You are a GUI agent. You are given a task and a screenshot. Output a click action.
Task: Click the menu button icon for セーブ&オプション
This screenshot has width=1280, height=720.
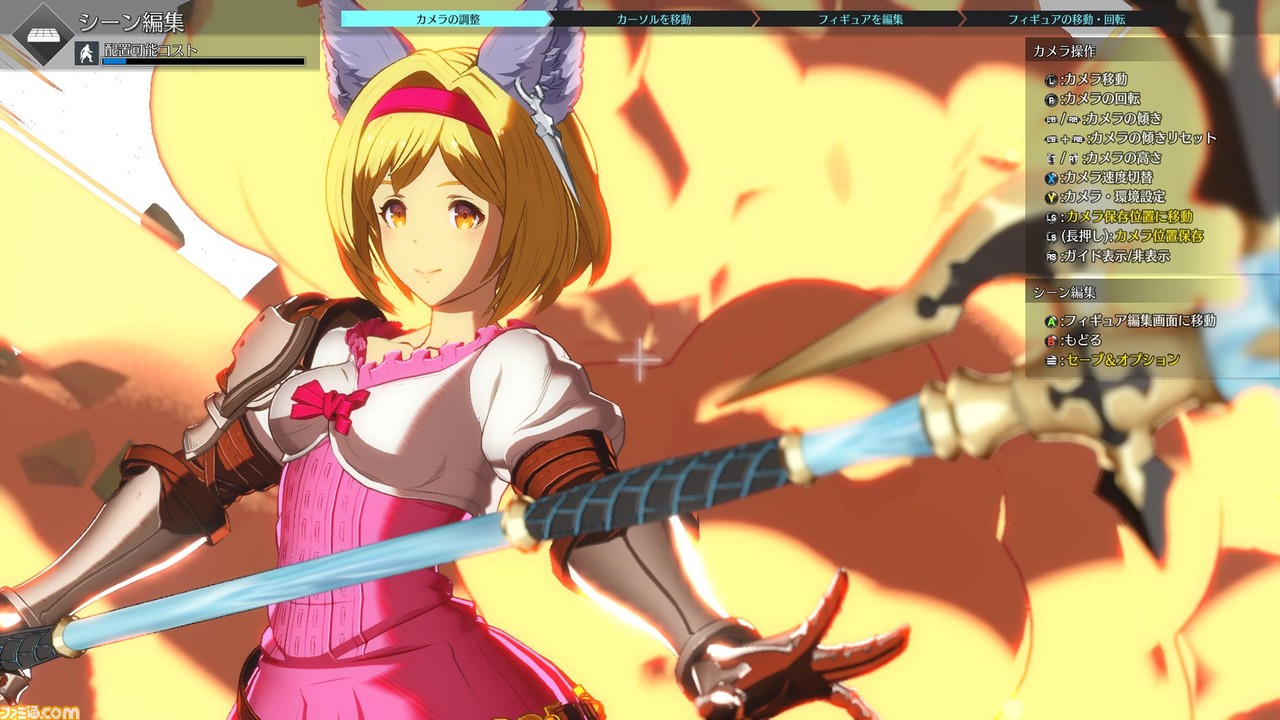[x=1051, y=360]
